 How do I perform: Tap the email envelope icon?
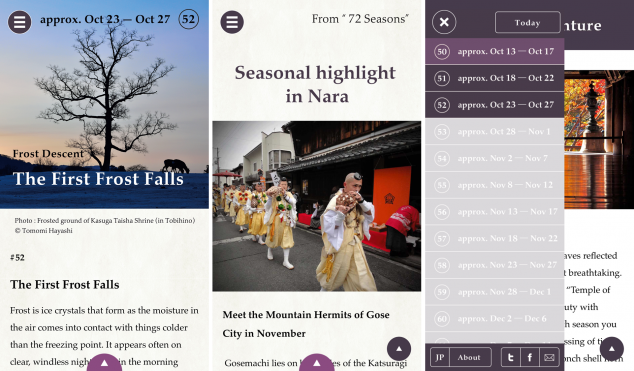point(549,357)
